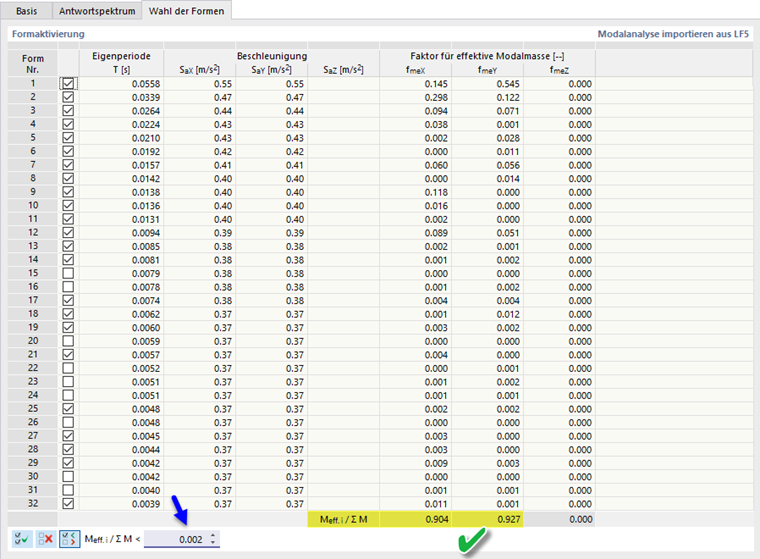Click the Faktor für effektive Modalmasse header
This screenshot has height=559, width=760.
click(487, 56)
